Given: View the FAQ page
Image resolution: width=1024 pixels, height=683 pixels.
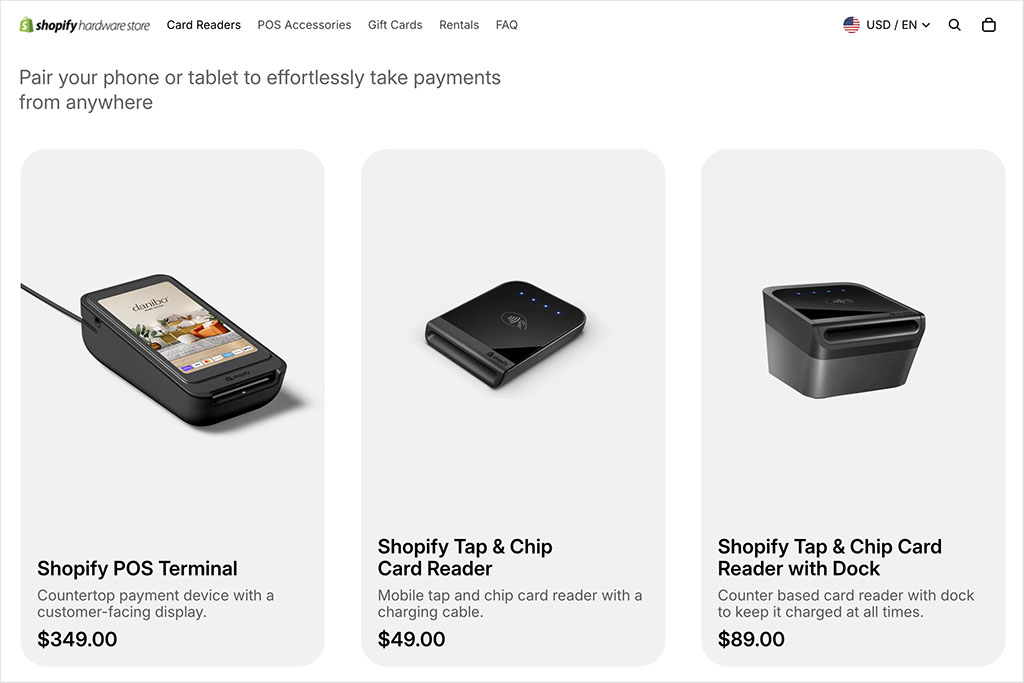Looking at the screenshot, I should pos(507,24).
